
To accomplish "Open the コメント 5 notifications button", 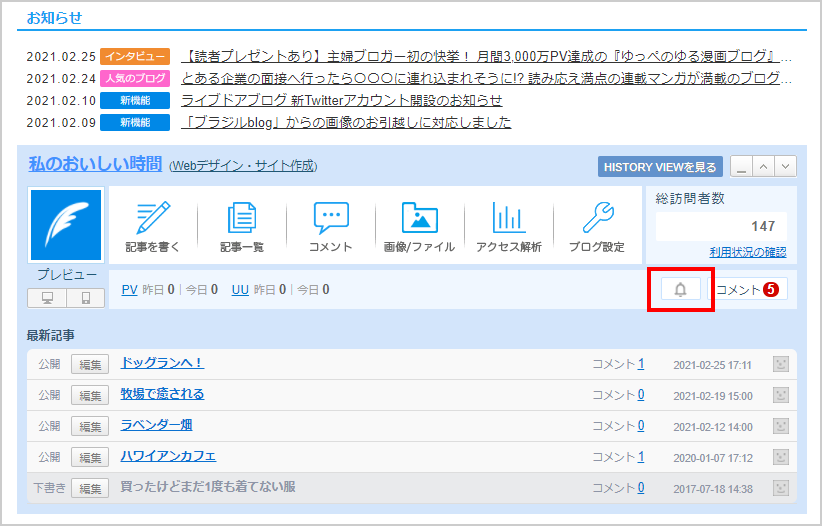I will (747, 289).
